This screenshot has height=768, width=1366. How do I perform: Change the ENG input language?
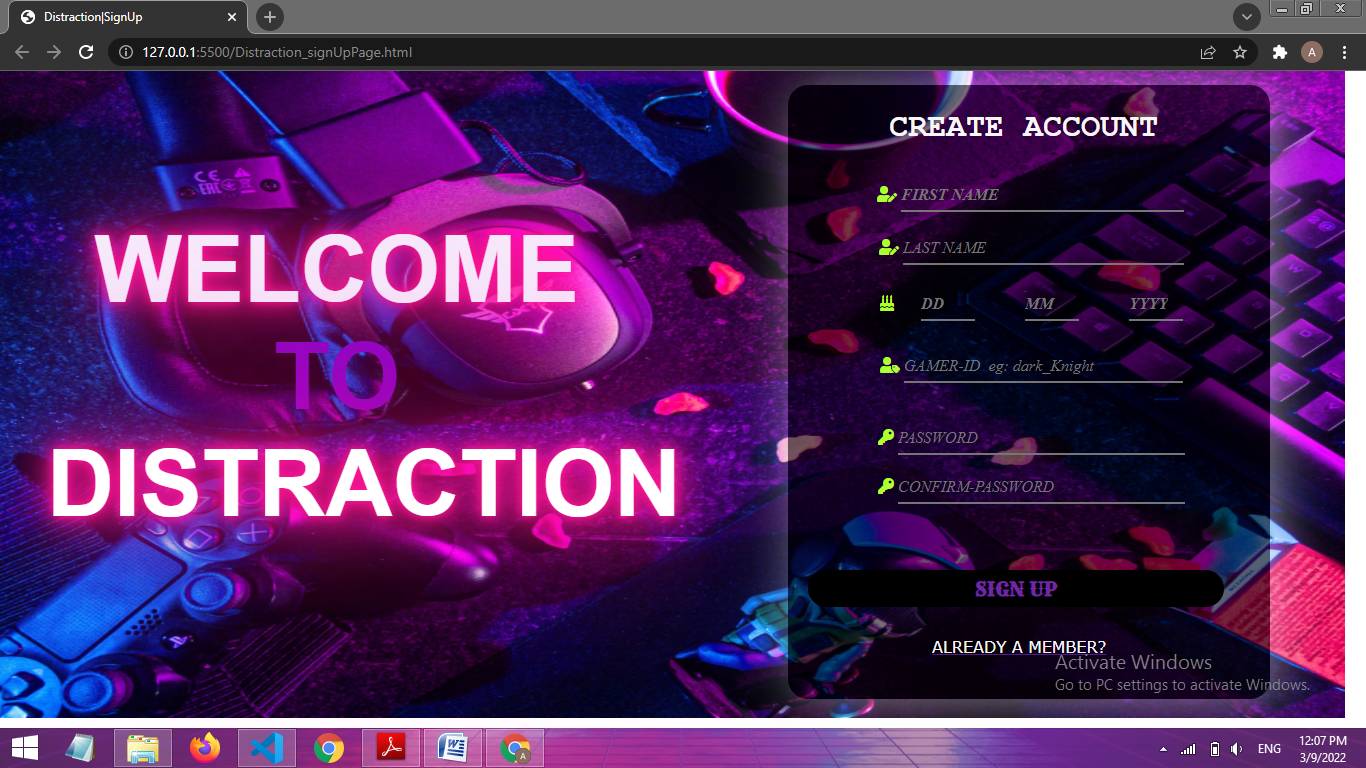point(1270,749)
